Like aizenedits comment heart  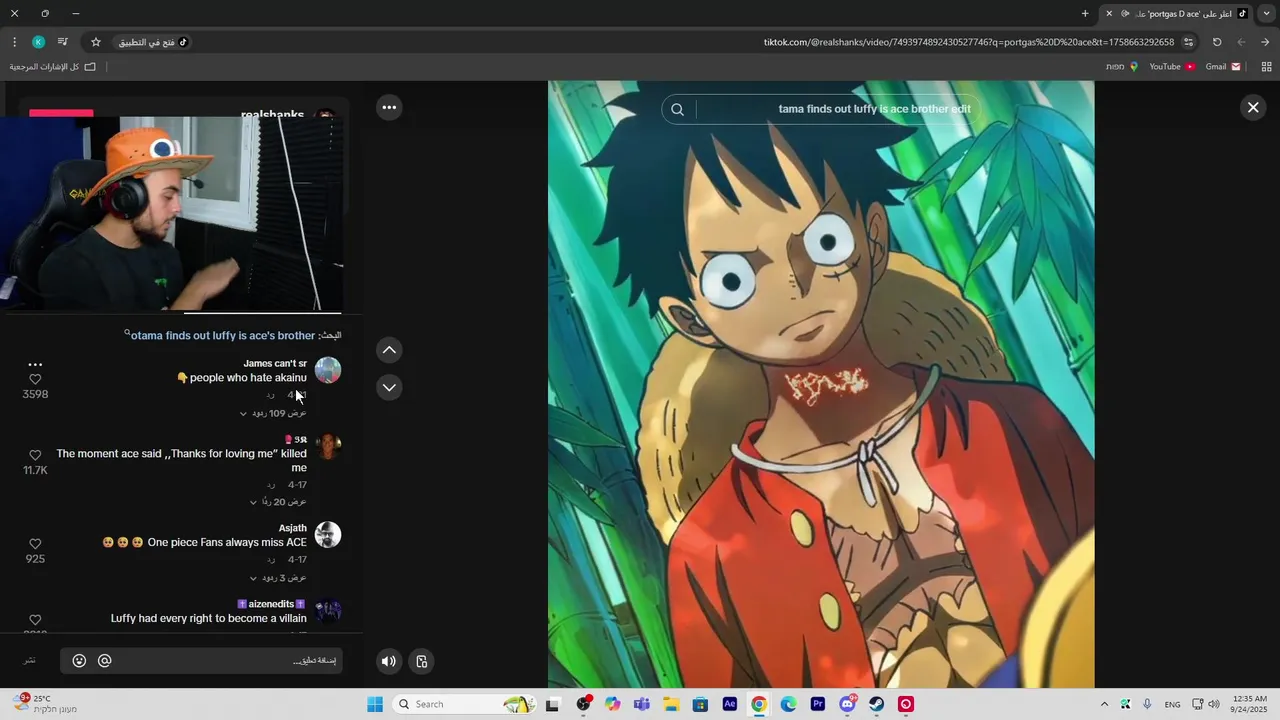pyautogui.click(x=35, y=620)
